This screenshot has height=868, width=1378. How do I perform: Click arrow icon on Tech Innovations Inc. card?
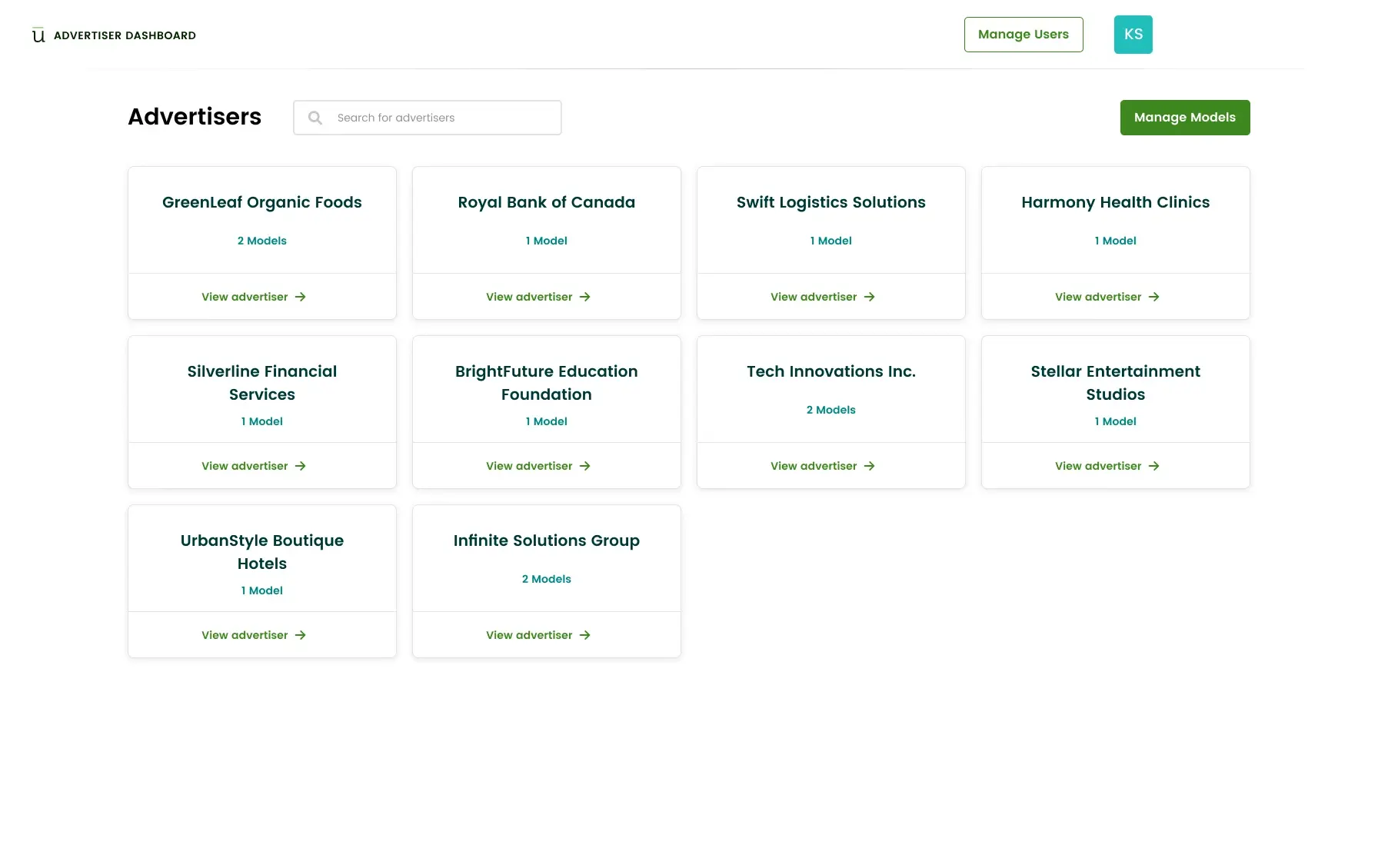870,466
